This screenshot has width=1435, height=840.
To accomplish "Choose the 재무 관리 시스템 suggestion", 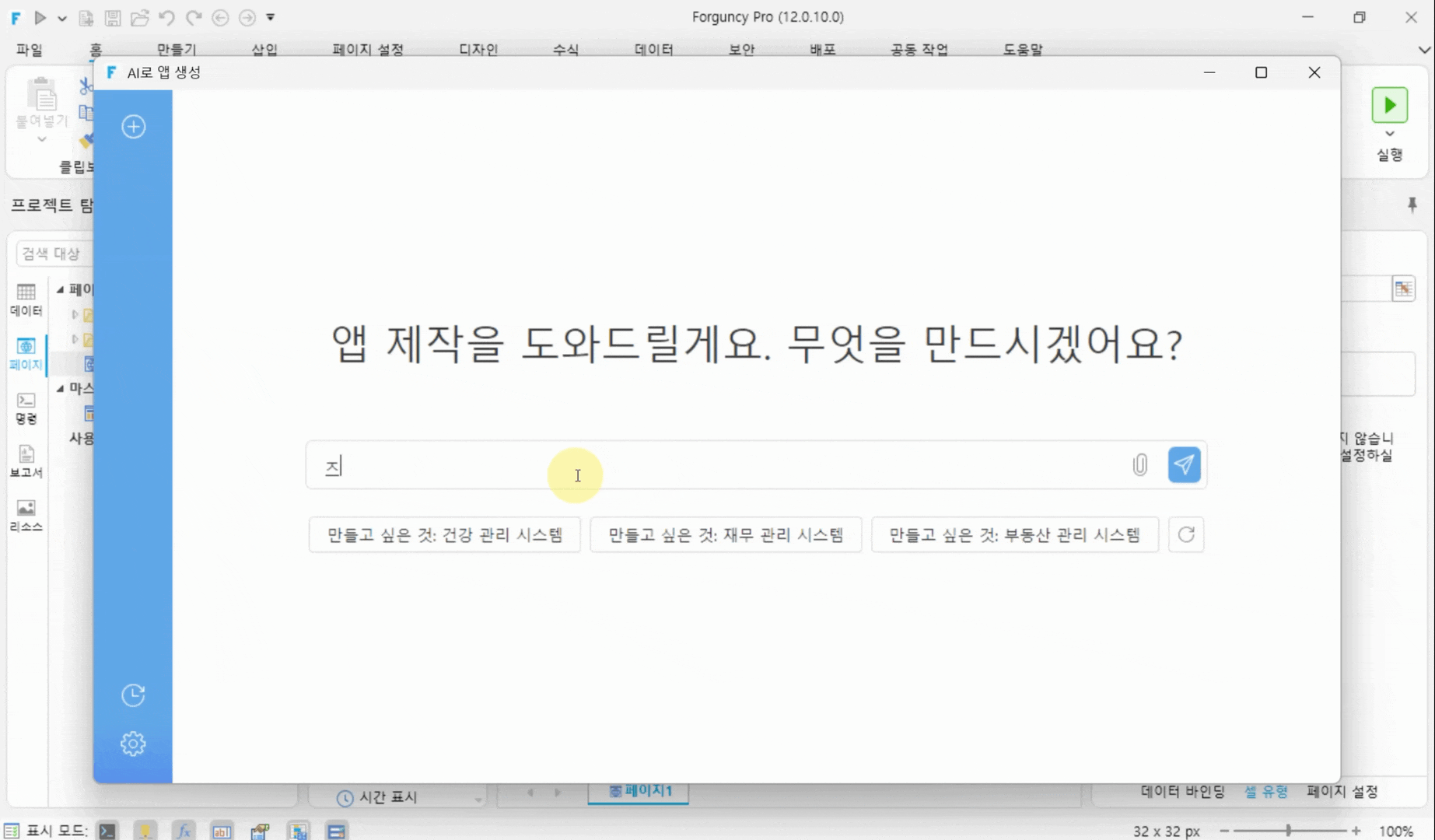I will [x=726, y=535].
